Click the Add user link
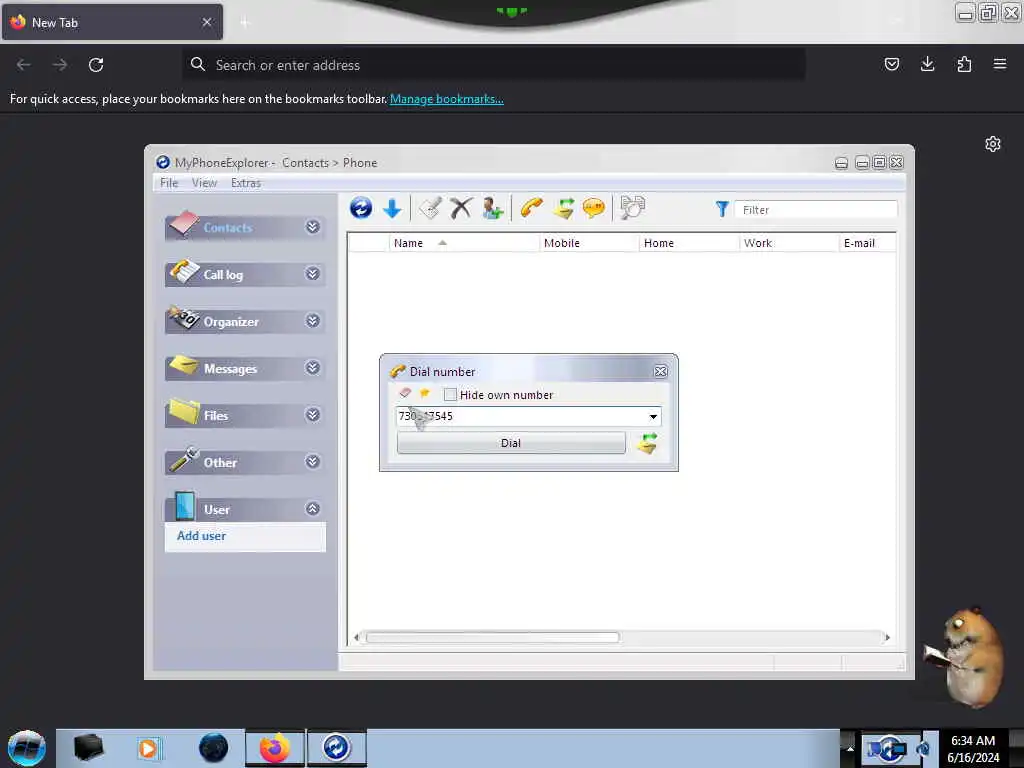The height and width of the screenshot is (768, 1024). (x=201, y=536)
